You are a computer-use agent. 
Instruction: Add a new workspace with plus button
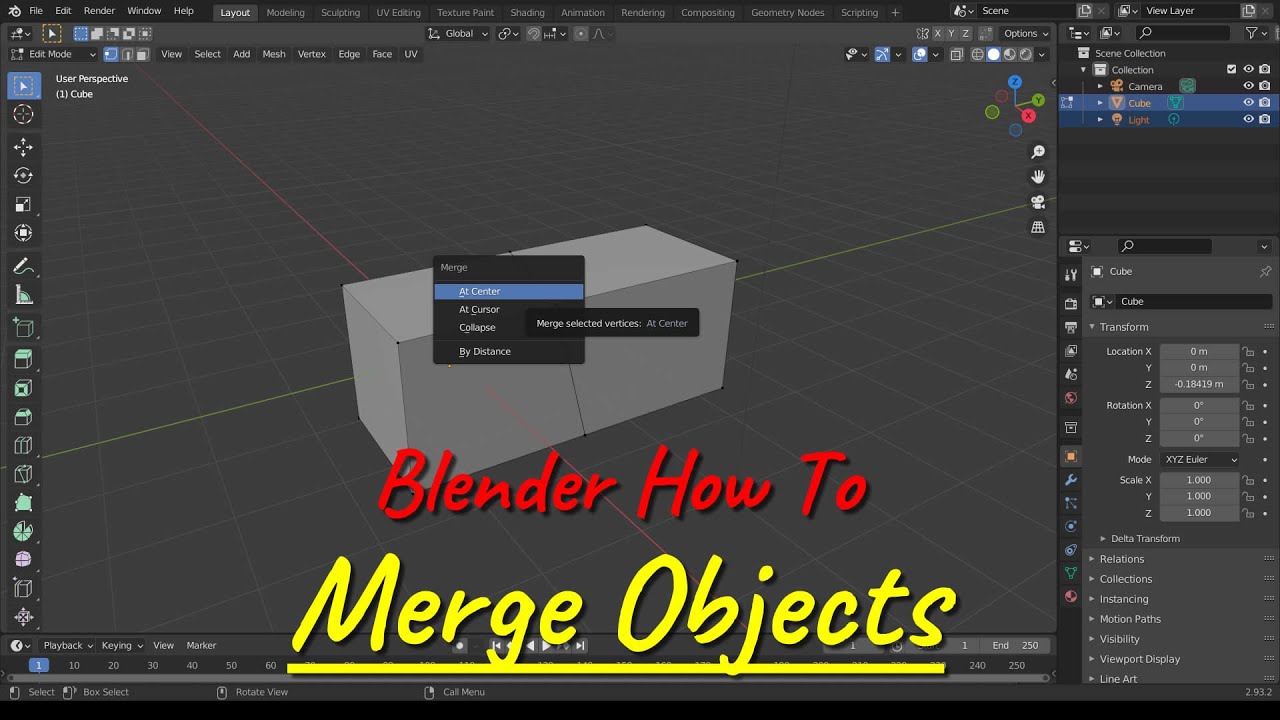pyautogui.click(x=895, y=13)
